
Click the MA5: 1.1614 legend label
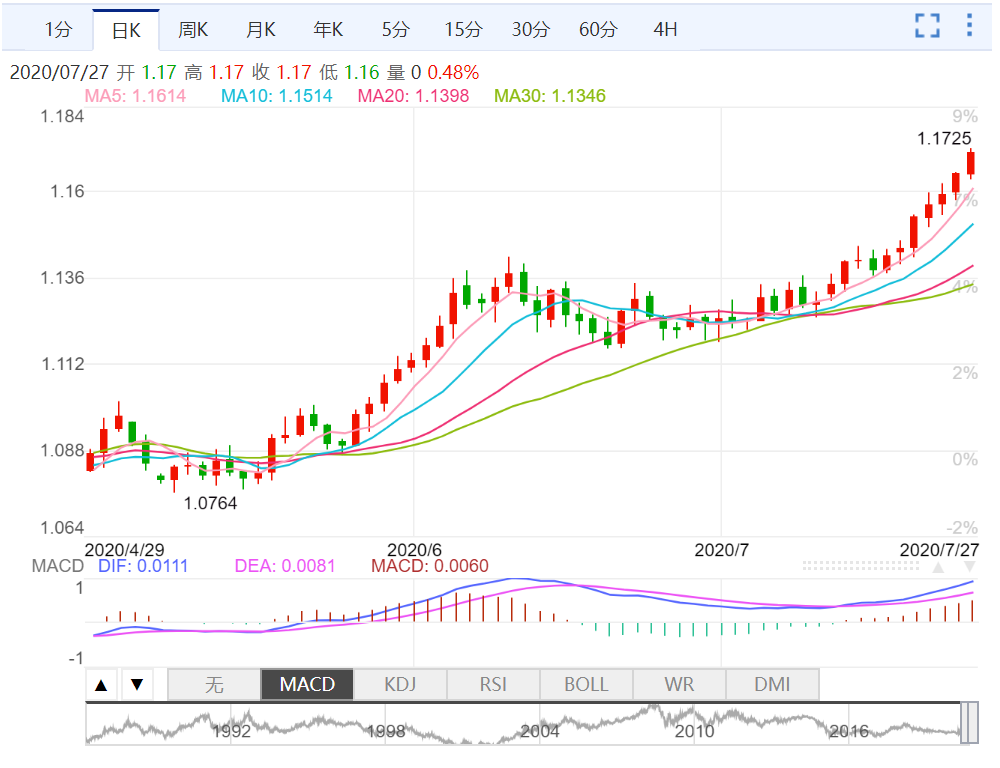(x=135, y=96)
